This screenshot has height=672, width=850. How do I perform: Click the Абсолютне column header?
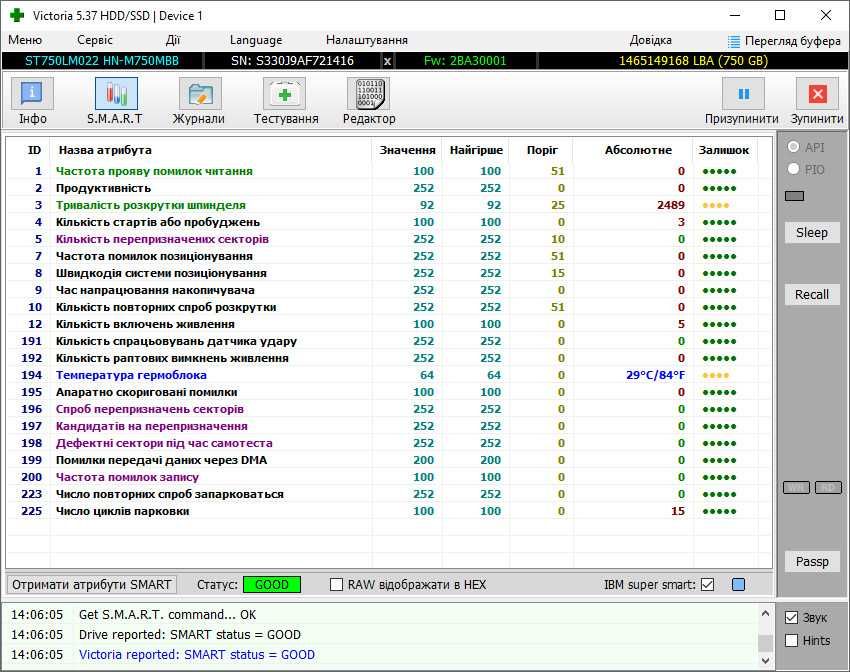tap(638, 150)
